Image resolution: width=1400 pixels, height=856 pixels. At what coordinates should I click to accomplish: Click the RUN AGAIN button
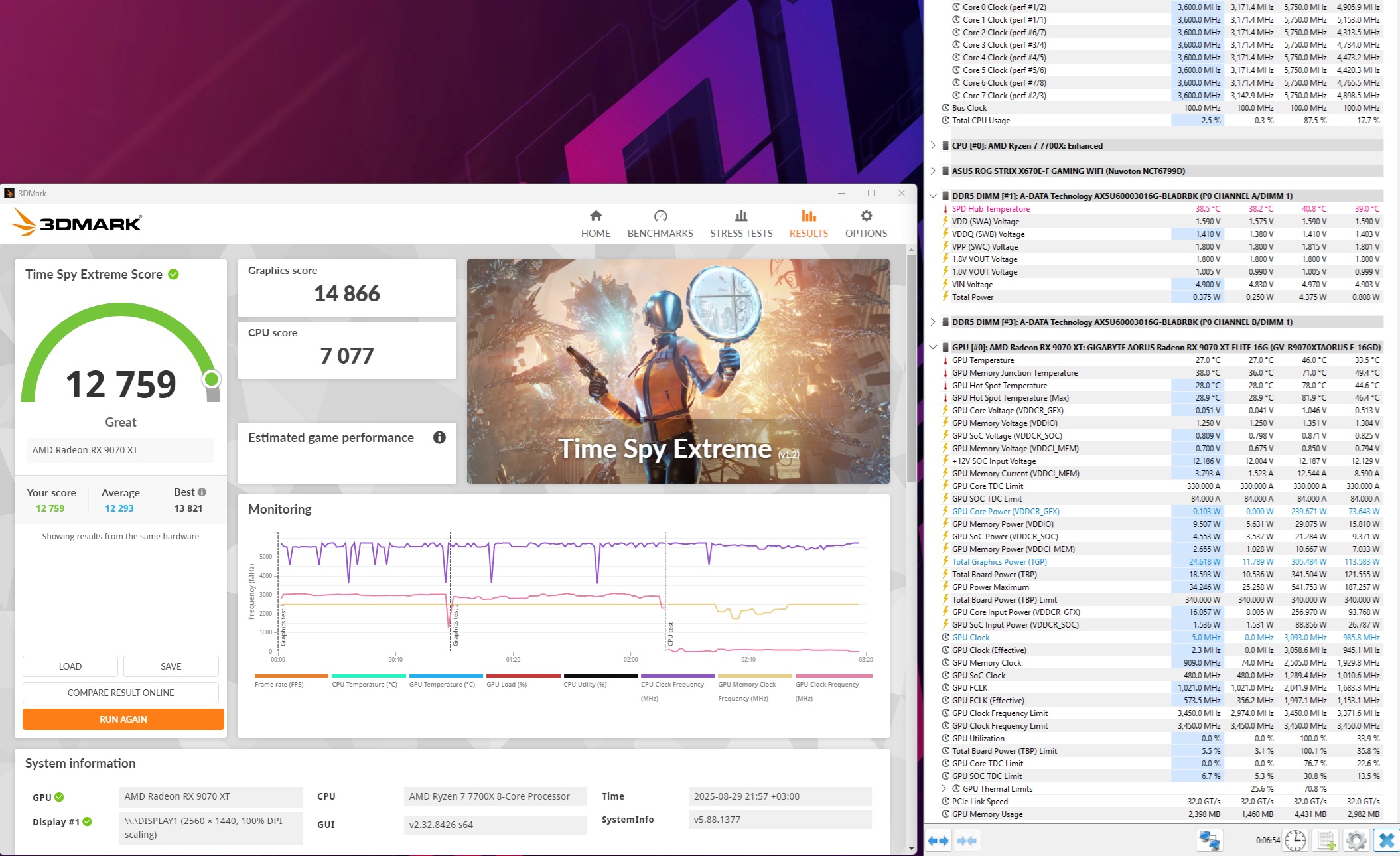point(123,719)
